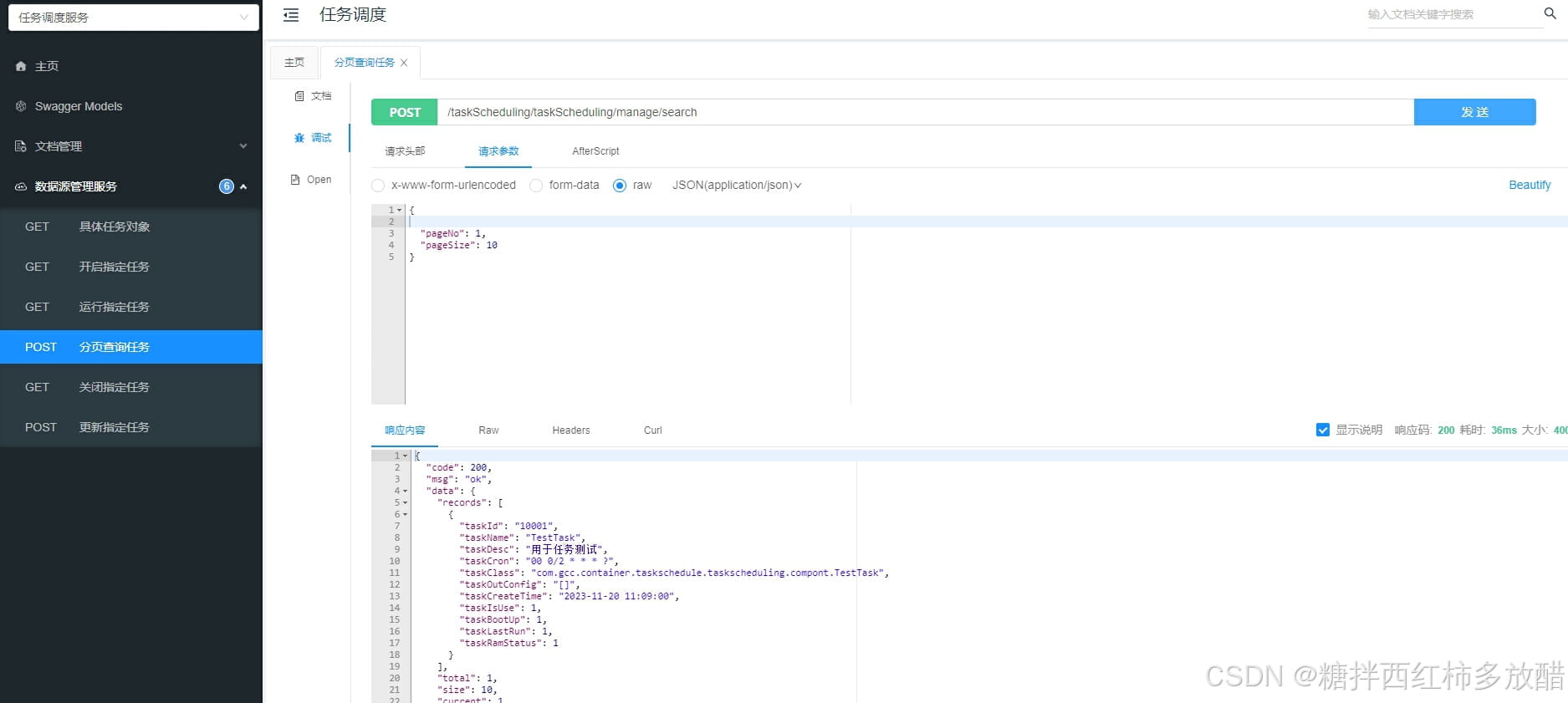Fold the data object at line 4

click(406, 491)
